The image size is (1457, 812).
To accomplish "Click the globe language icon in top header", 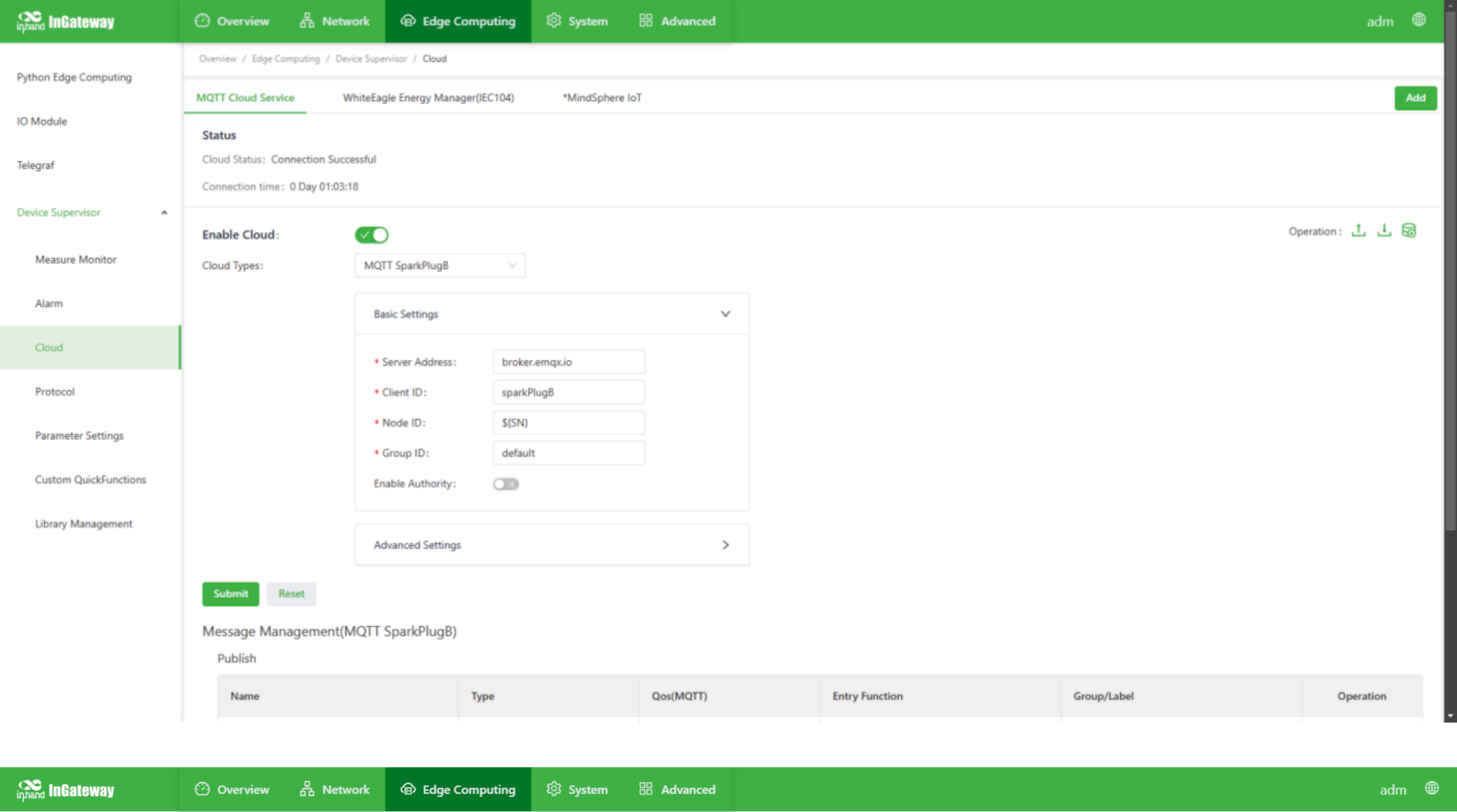I will (1419, 20).
